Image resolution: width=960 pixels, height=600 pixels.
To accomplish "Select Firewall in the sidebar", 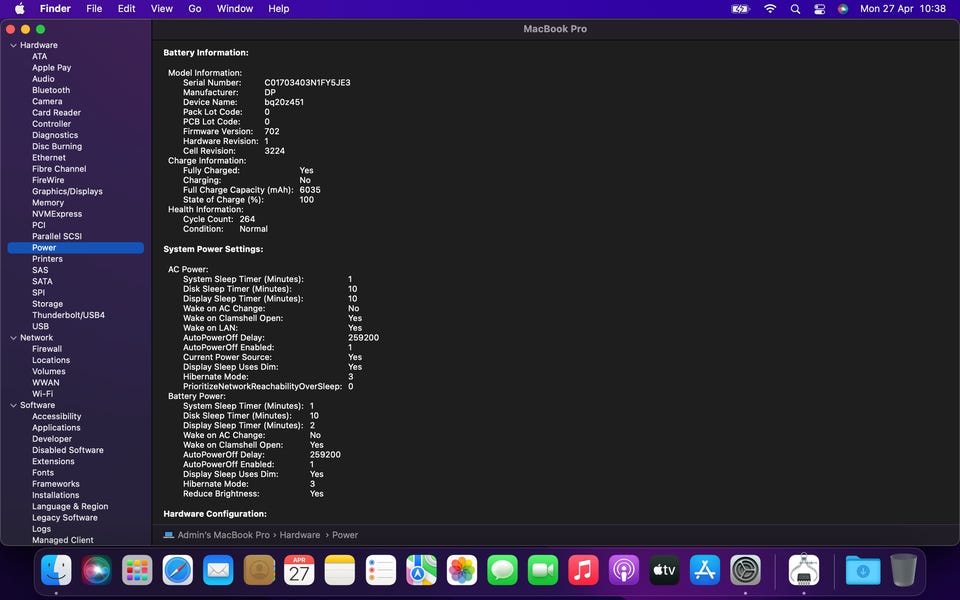I will pos(47,349).
